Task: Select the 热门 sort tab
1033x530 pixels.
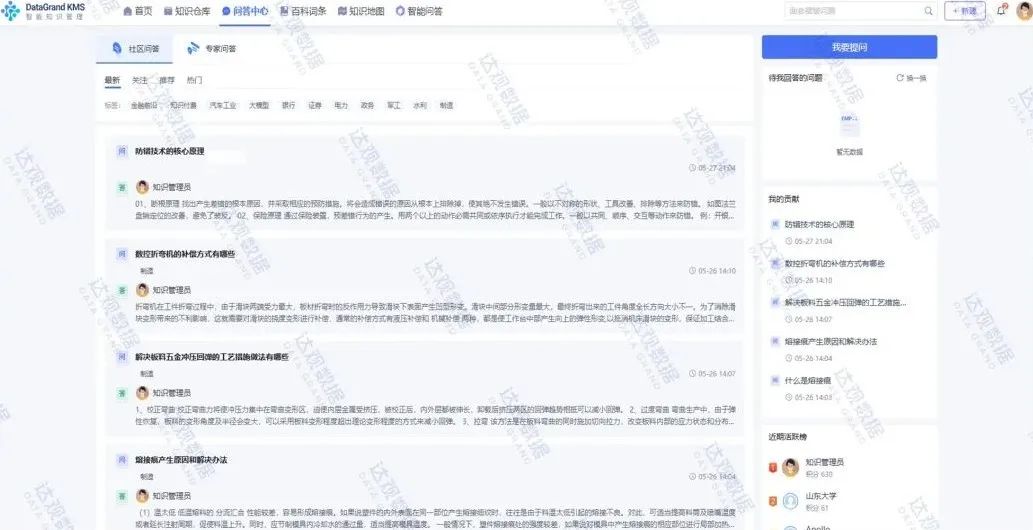Action: [x=194, y=80]
